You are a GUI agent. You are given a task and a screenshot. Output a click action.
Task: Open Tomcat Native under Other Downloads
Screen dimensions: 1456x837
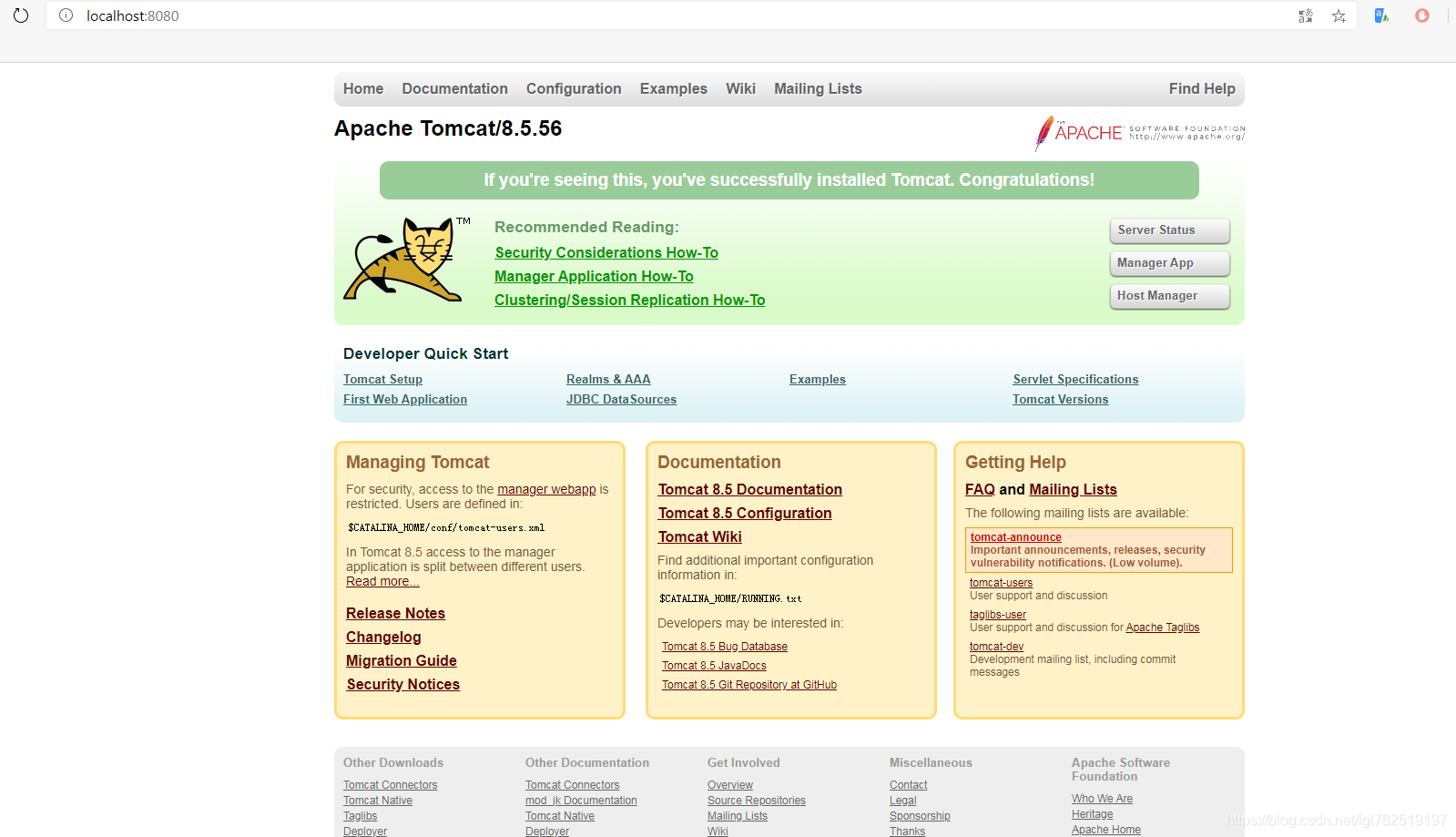click(x=378, y=801)
